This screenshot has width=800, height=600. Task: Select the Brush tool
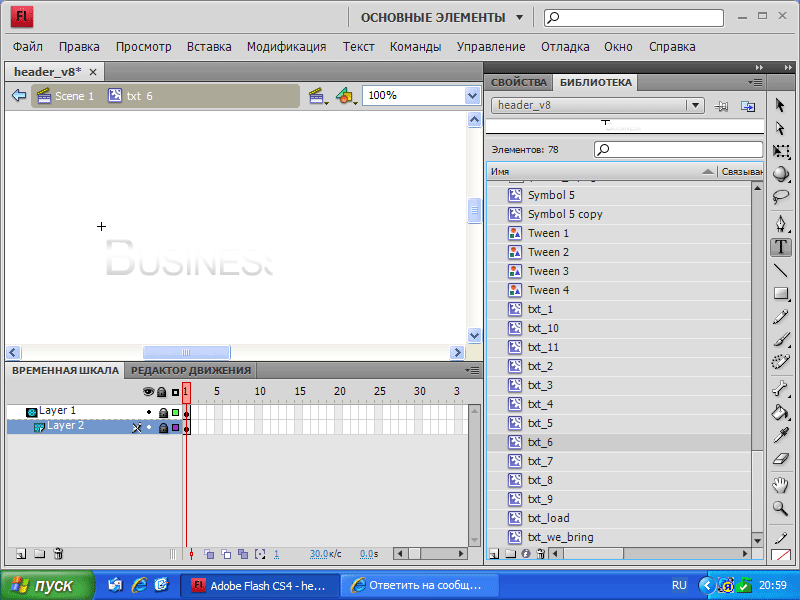pyautogui.click(x=780, y=339)
